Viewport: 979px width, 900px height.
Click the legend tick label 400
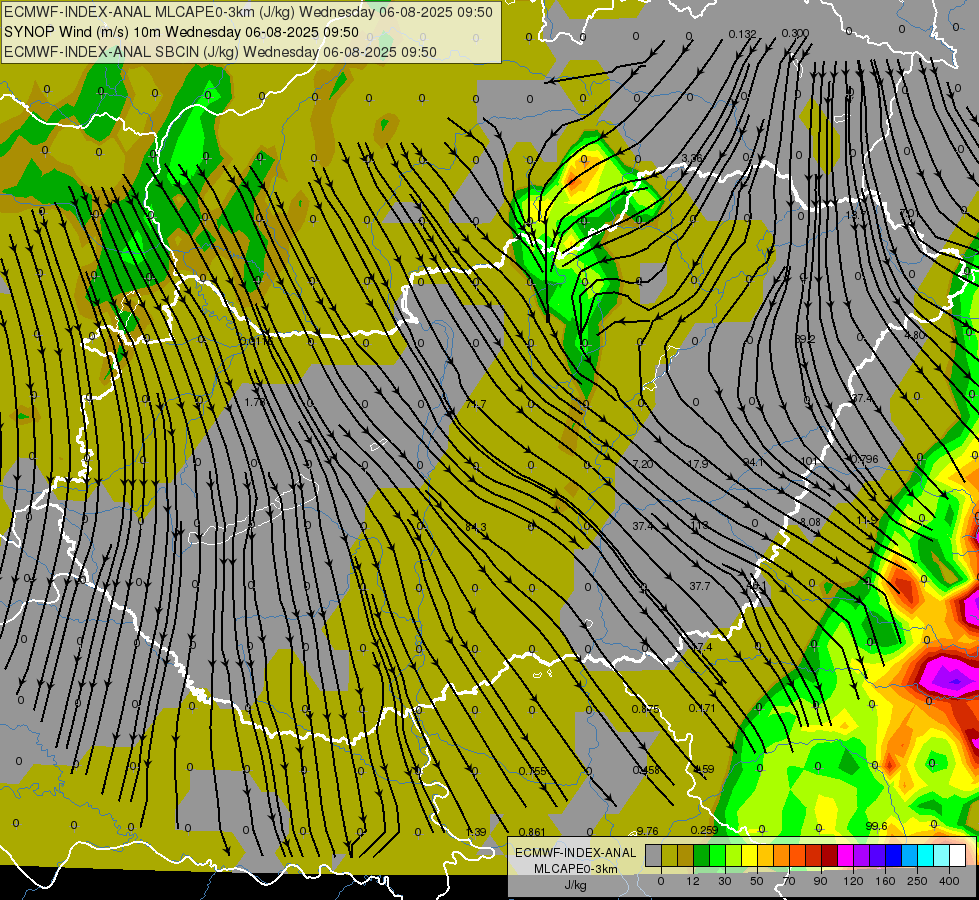(949, 881)
